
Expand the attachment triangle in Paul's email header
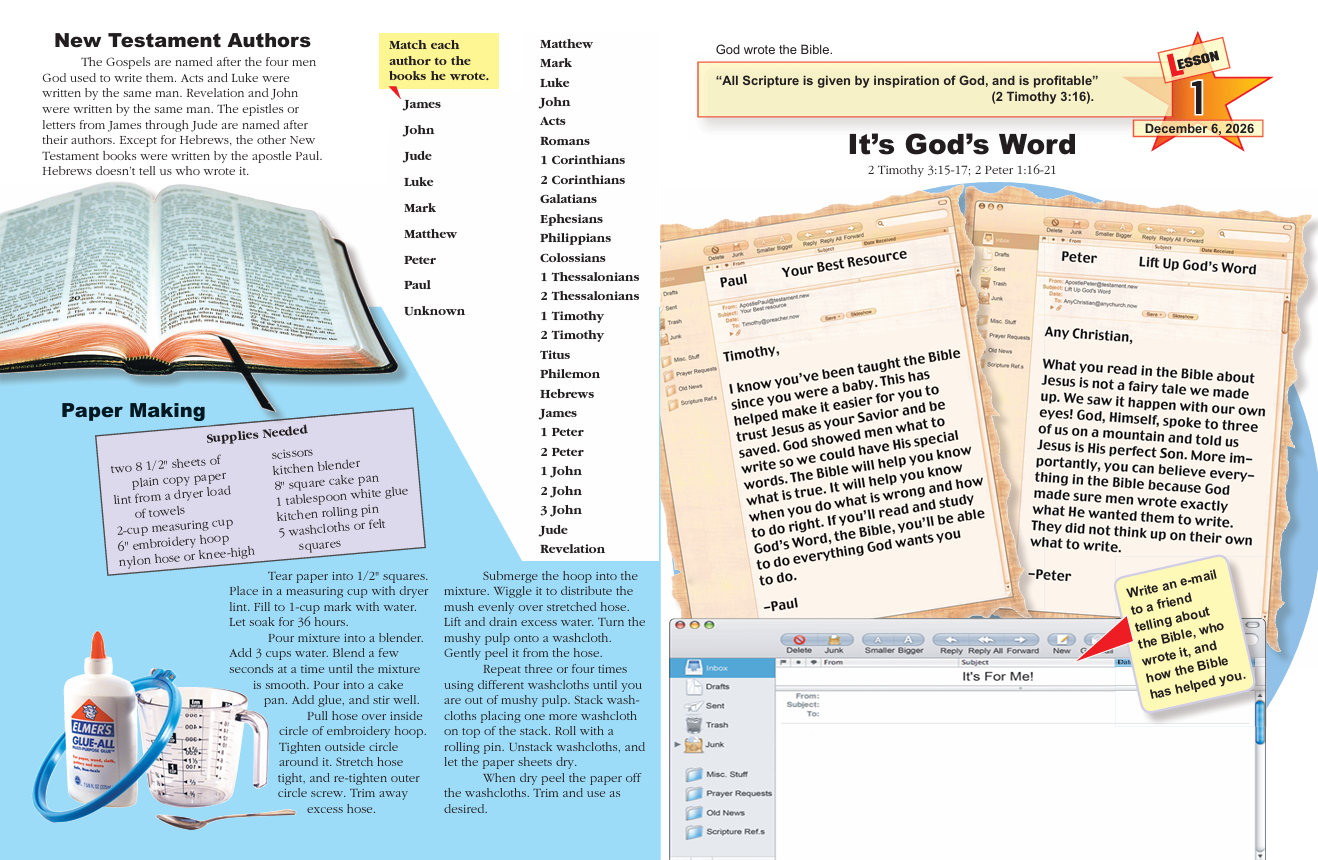731,334
